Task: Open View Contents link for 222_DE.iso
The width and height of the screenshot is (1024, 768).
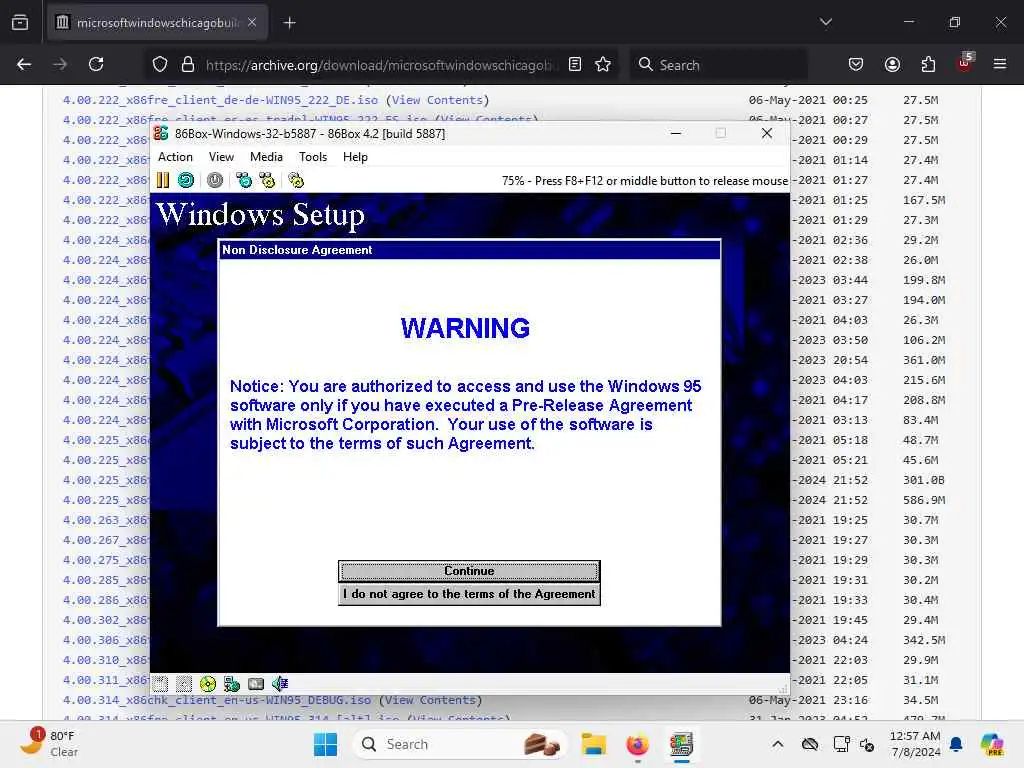Action: coord(438,100)
